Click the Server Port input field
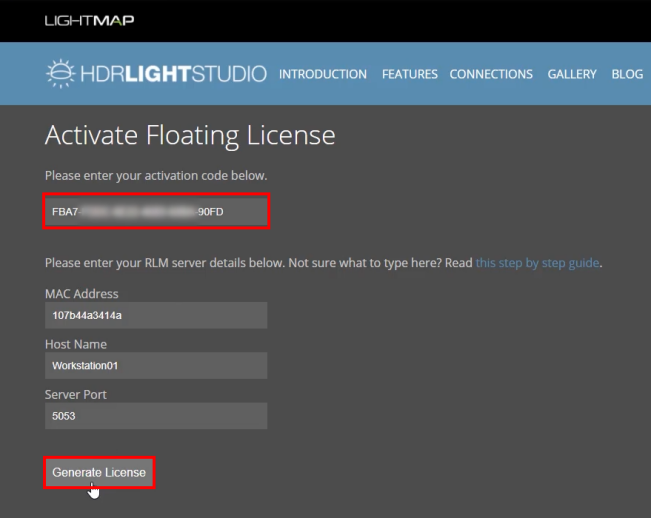This screenshot has width=651, height=519. 156,416
